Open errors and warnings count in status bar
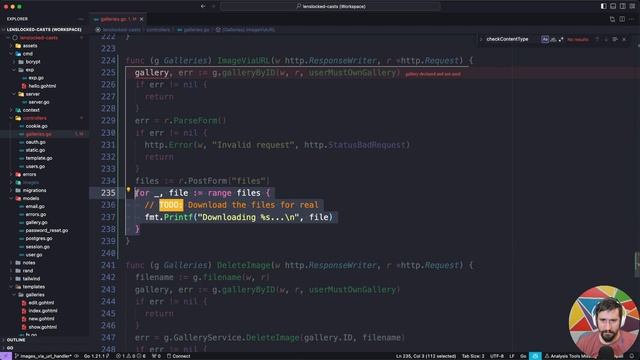 point(131,356)
